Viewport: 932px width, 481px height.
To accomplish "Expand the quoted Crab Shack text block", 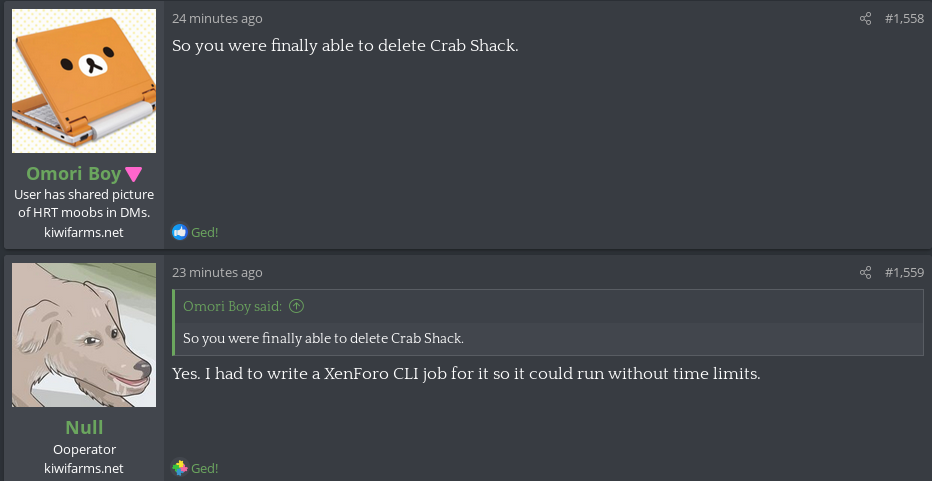I will point(323,338).
